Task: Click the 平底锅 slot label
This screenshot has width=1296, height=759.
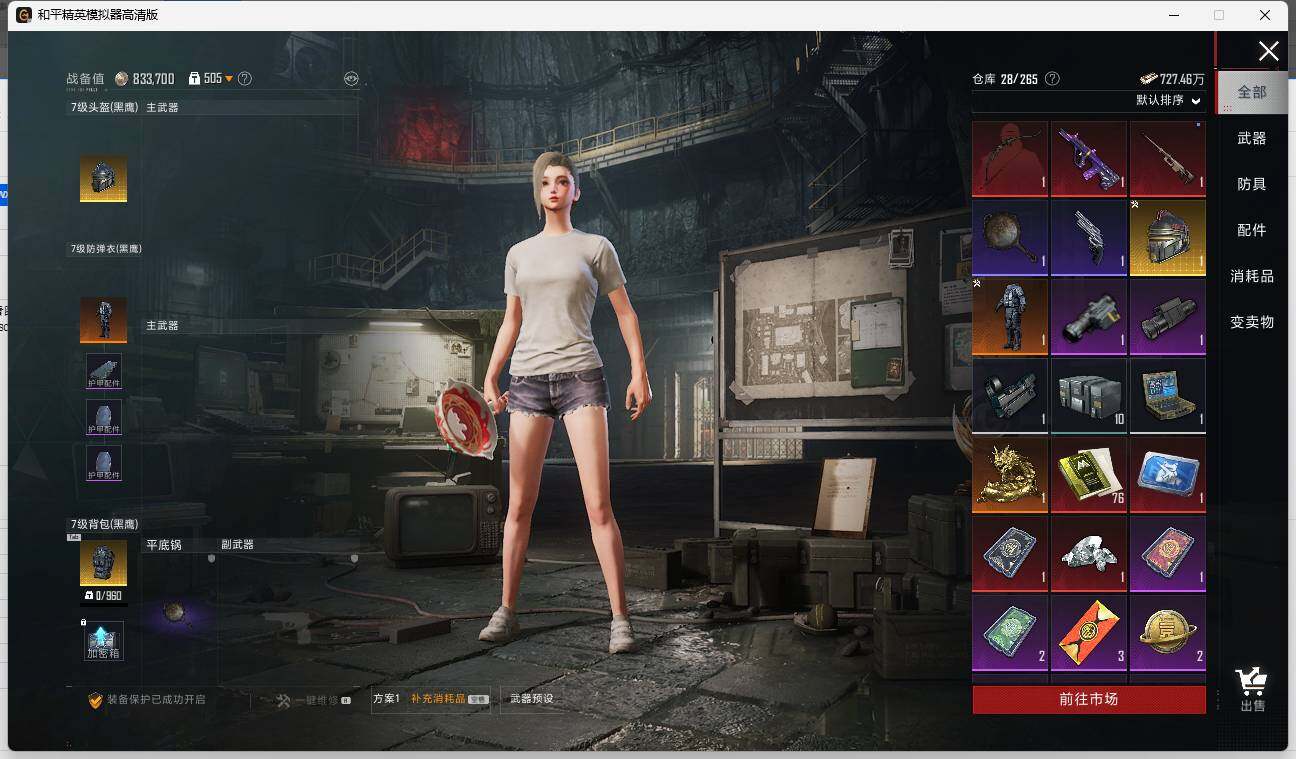Action: (x=164, y=545)
